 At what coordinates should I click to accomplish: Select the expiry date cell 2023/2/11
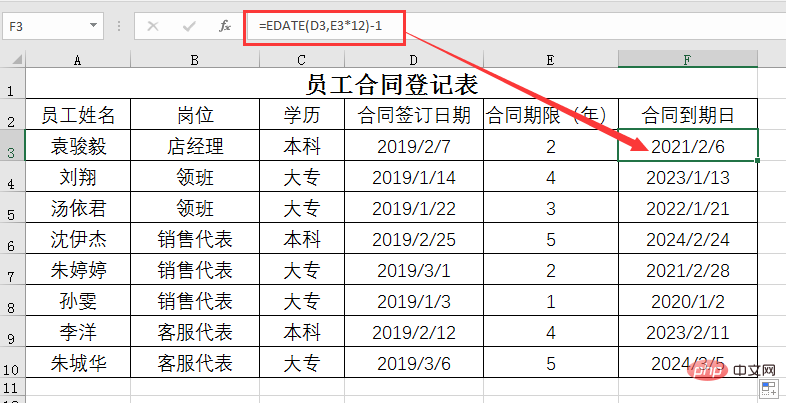pos(688,331)
